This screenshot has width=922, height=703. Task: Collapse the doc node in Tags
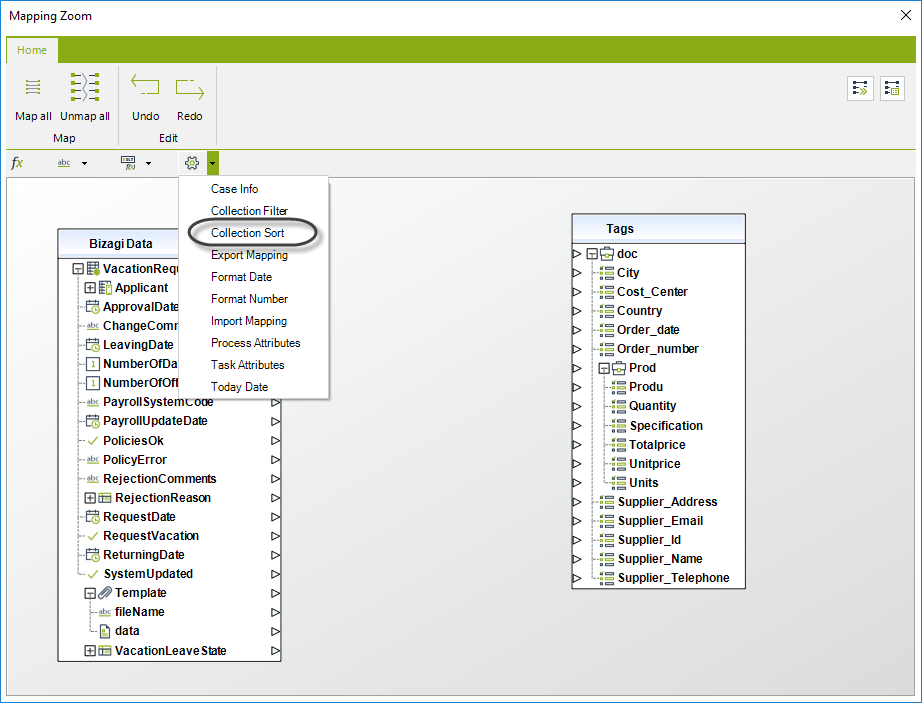coord(592,254)
